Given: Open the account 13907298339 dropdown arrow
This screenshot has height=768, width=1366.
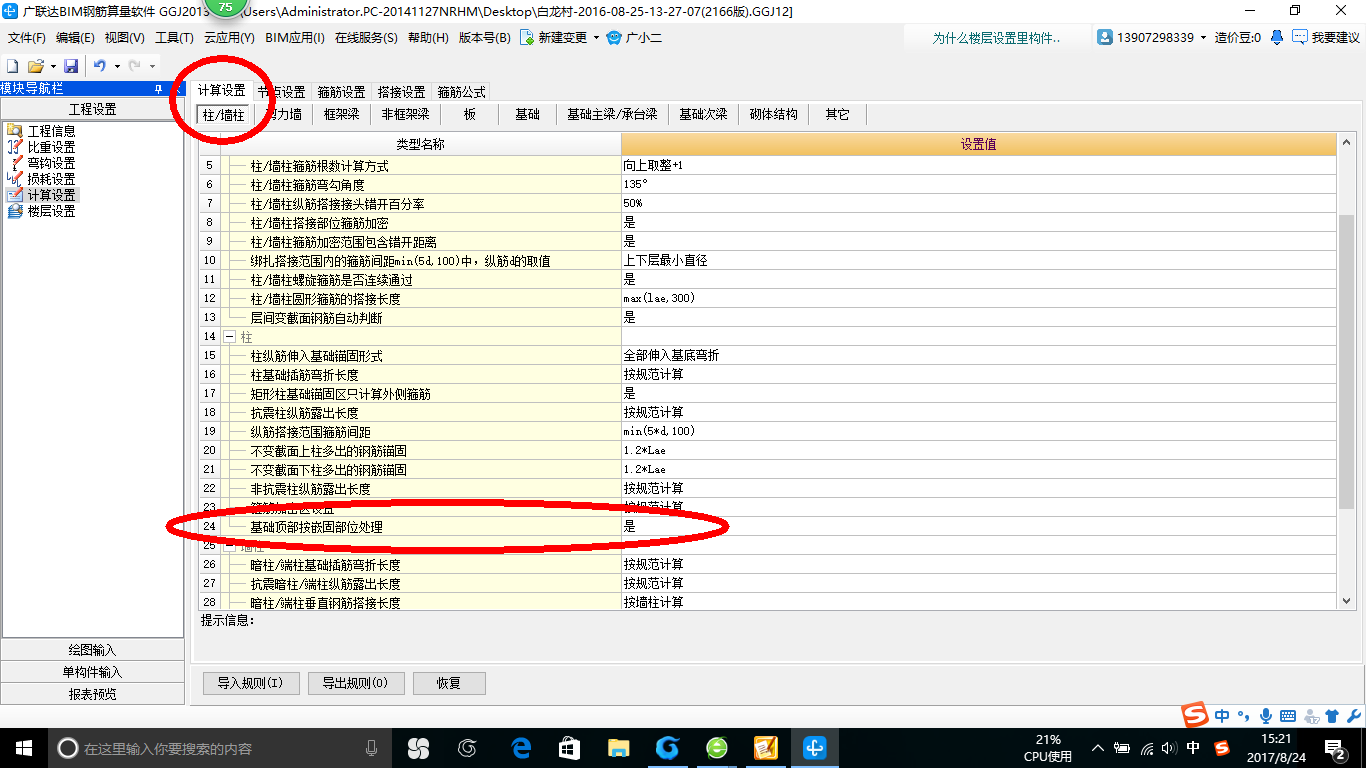Looking at the screenshot, I should coord(1203,38).
